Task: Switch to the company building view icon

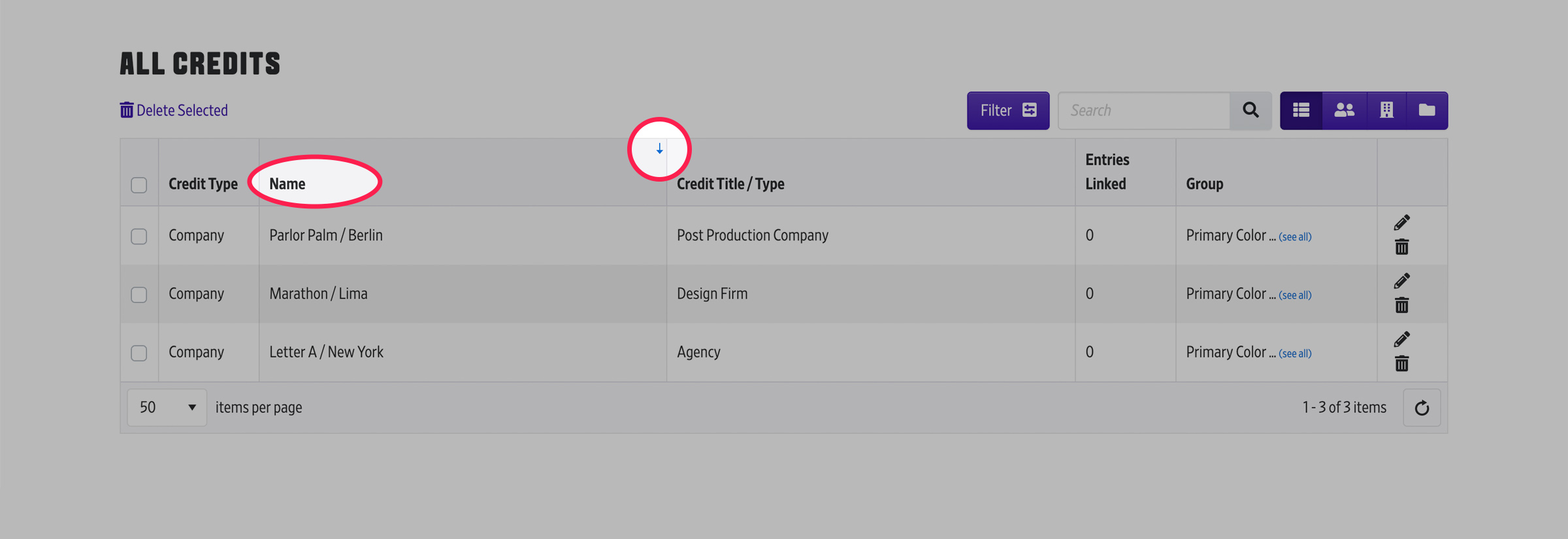Action: pos(1386,110)
